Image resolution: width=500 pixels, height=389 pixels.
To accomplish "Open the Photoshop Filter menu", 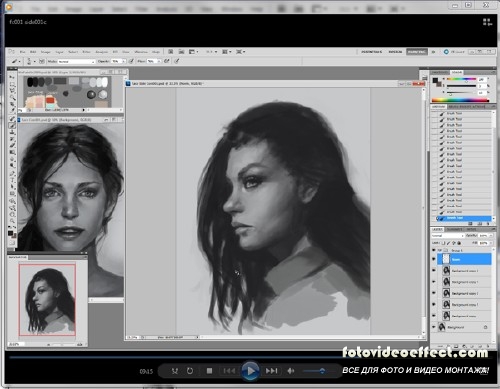I will coord(86,52).
